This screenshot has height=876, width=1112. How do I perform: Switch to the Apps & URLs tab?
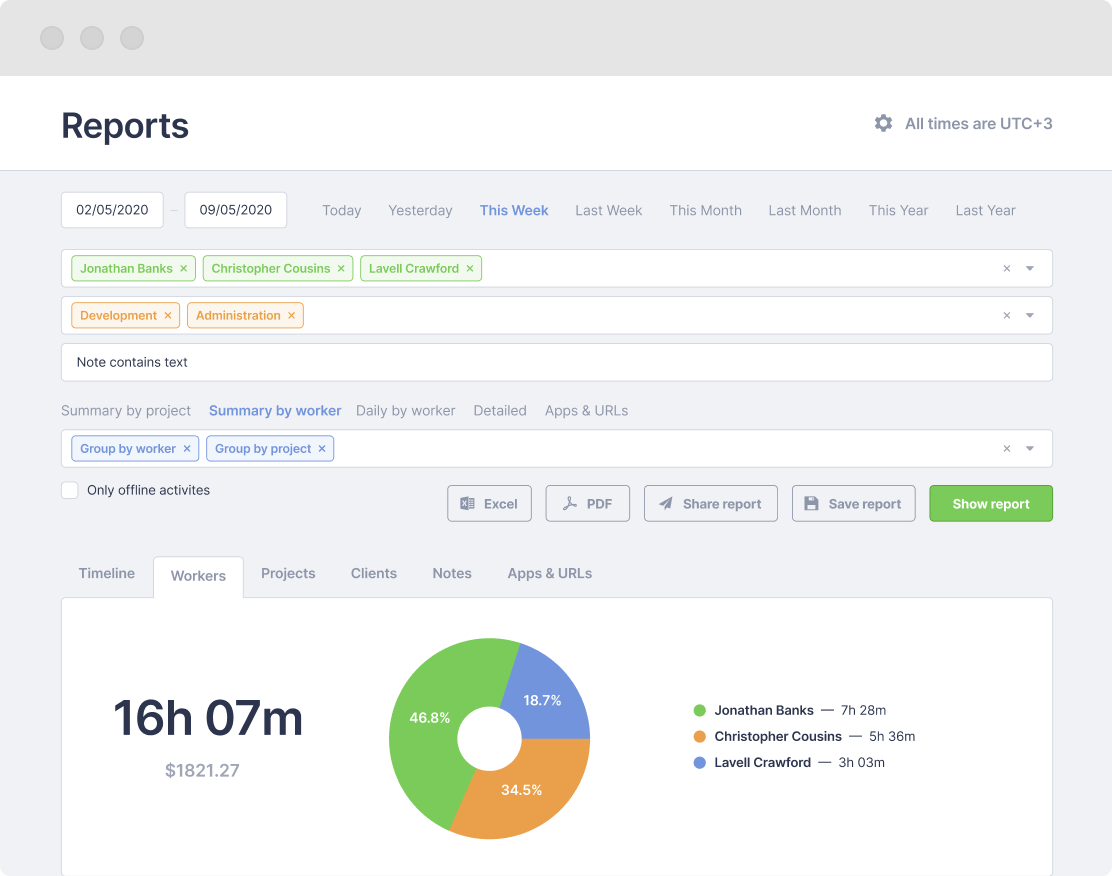(549, 573)
